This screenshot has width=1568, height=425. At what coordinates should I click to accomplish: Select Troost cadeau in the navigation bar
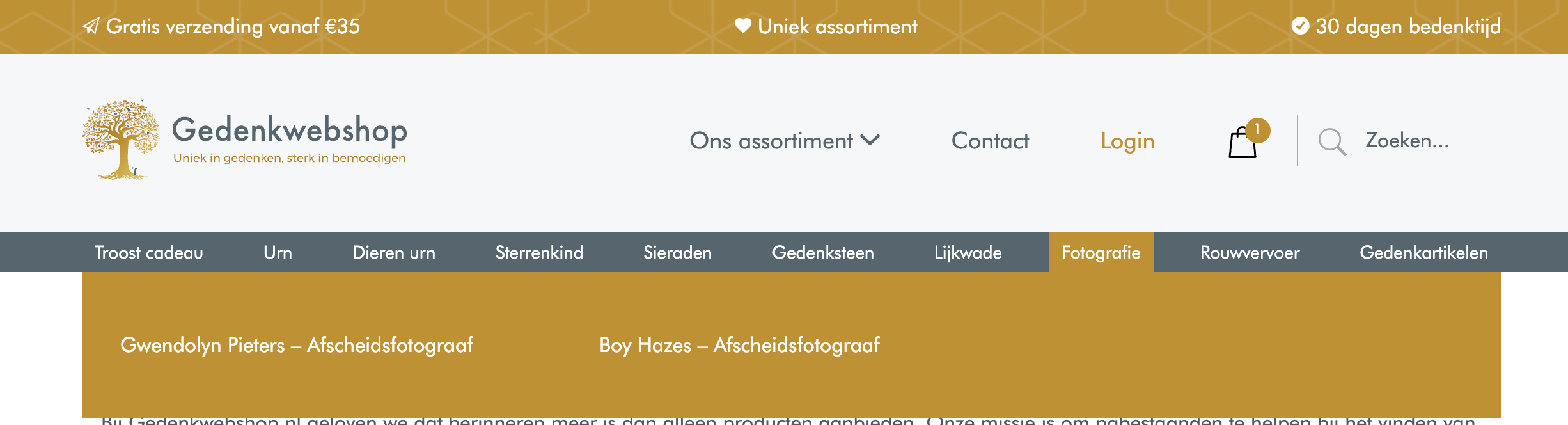(148, 252)
